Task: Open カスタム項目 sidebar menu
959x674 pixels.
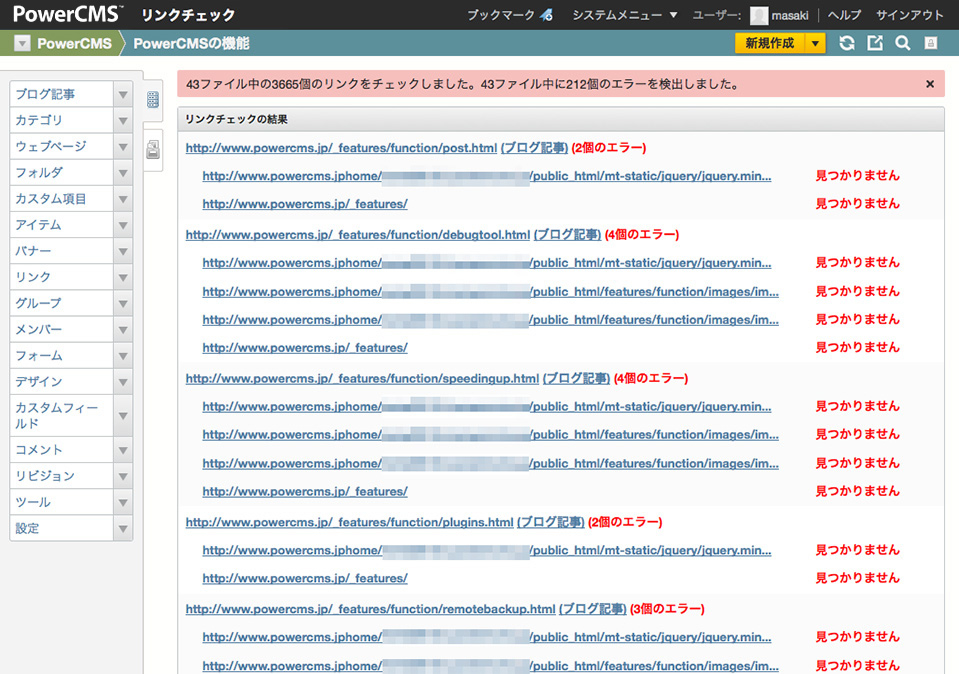Action: pyautogui.click(x=62, y=199)
